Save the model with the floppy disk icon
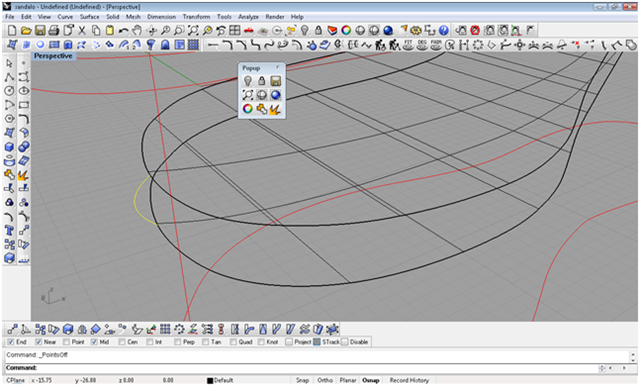 (40, 31)
